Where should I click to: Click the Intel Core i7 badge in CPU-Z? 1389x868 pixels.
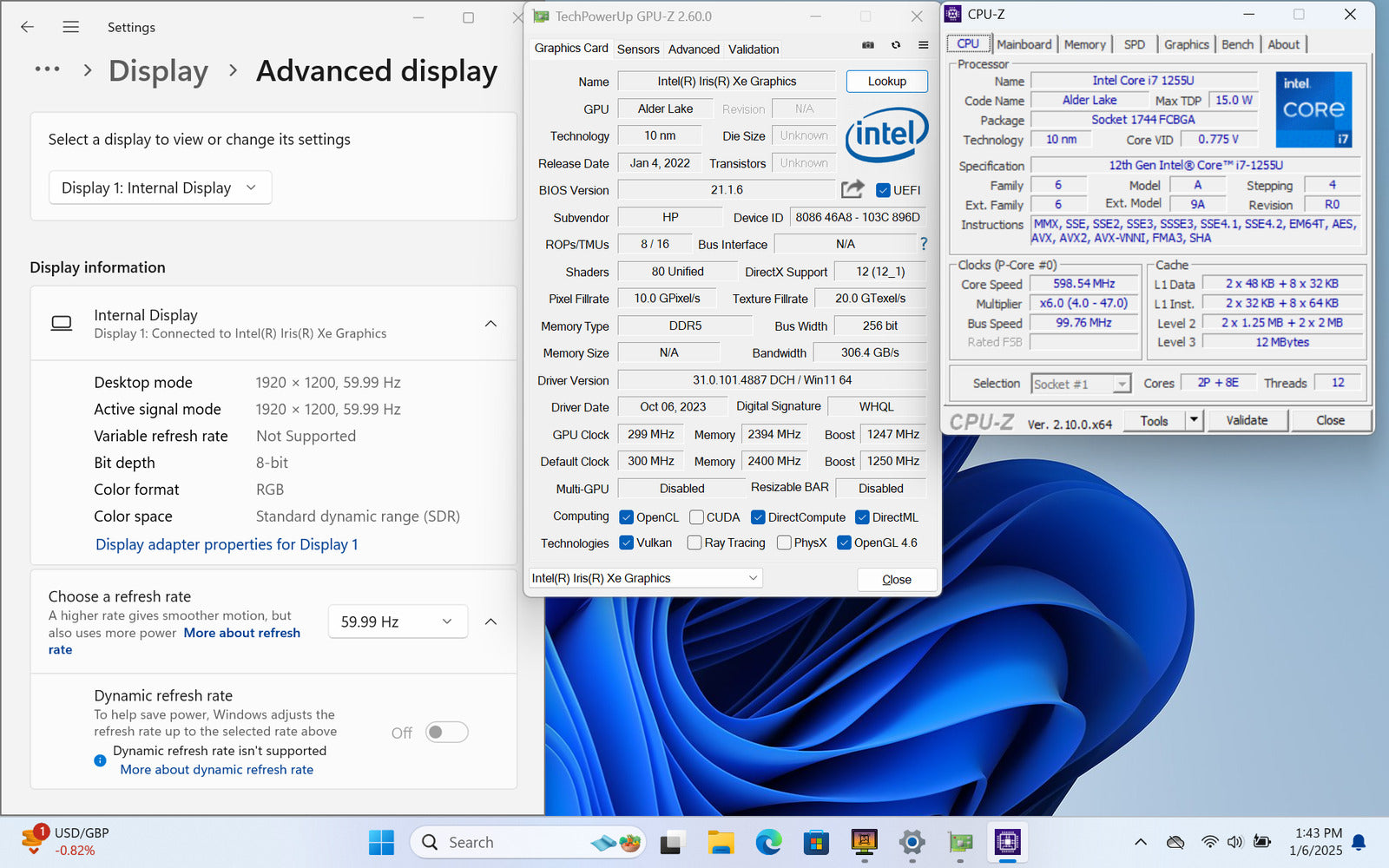tap(1313, 109)
